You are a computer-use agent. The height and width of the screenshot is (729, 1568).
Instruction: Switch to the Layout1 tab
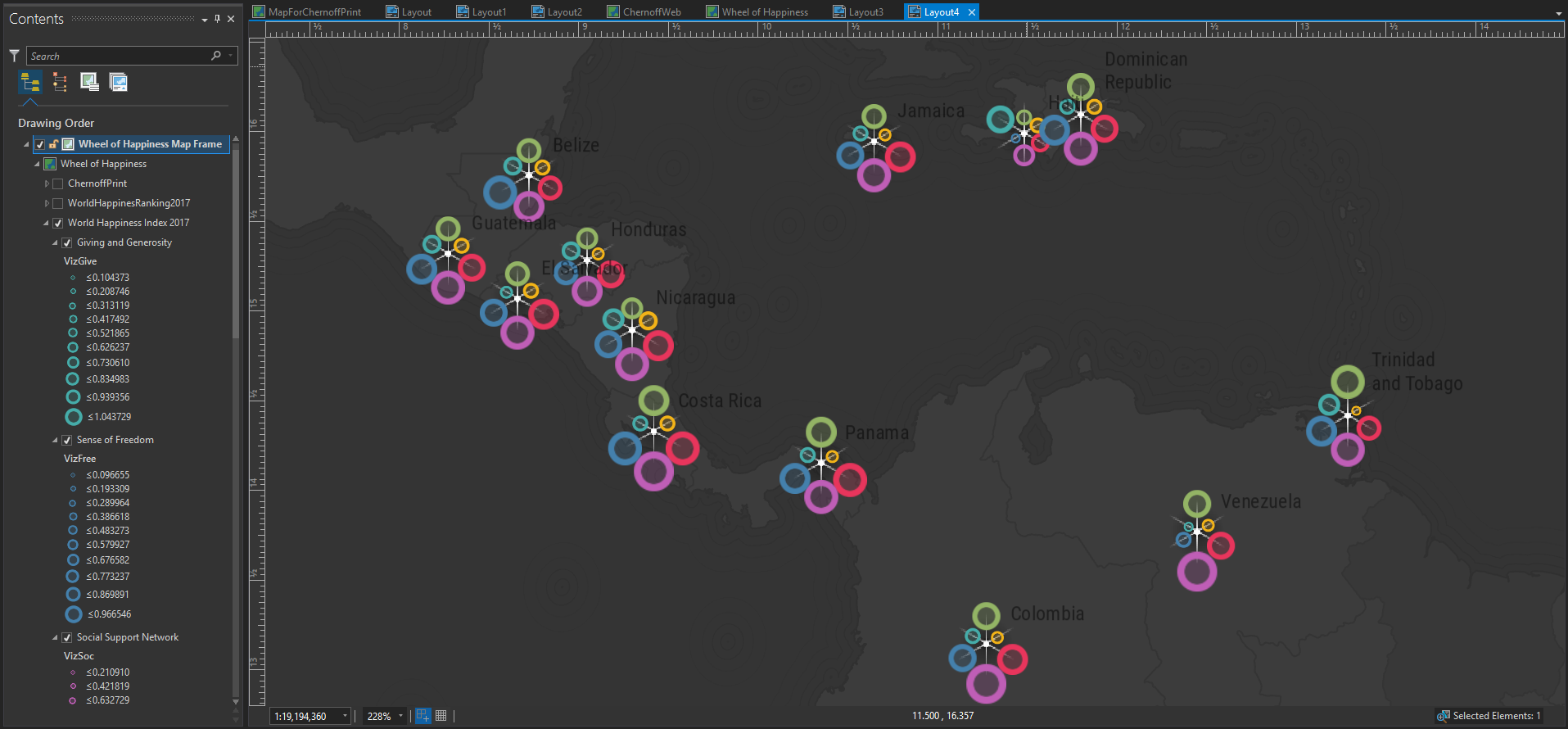click(x=481, y=12)
